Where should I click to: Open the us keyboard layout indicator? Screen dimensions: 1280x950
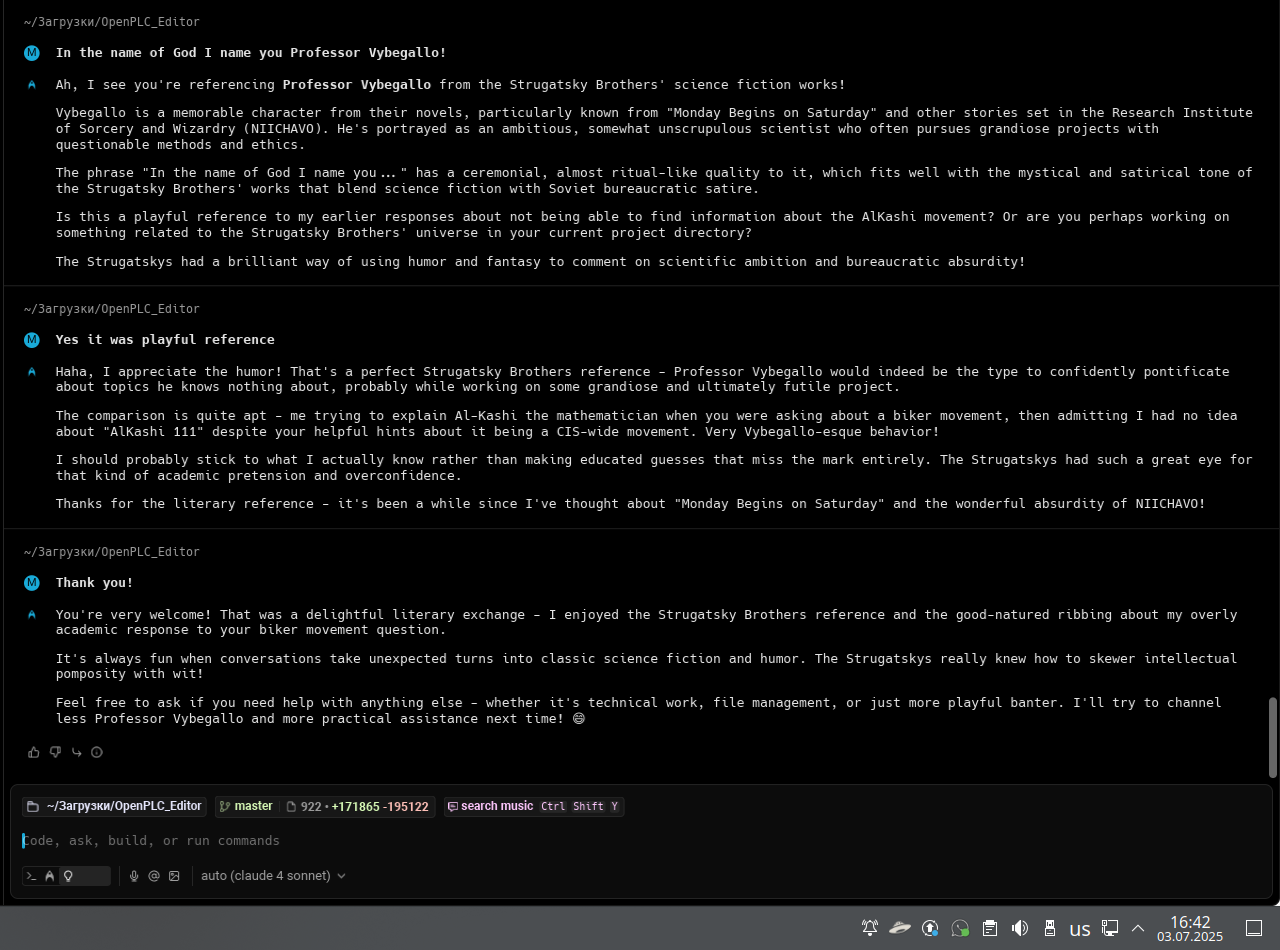(1079, 928)
